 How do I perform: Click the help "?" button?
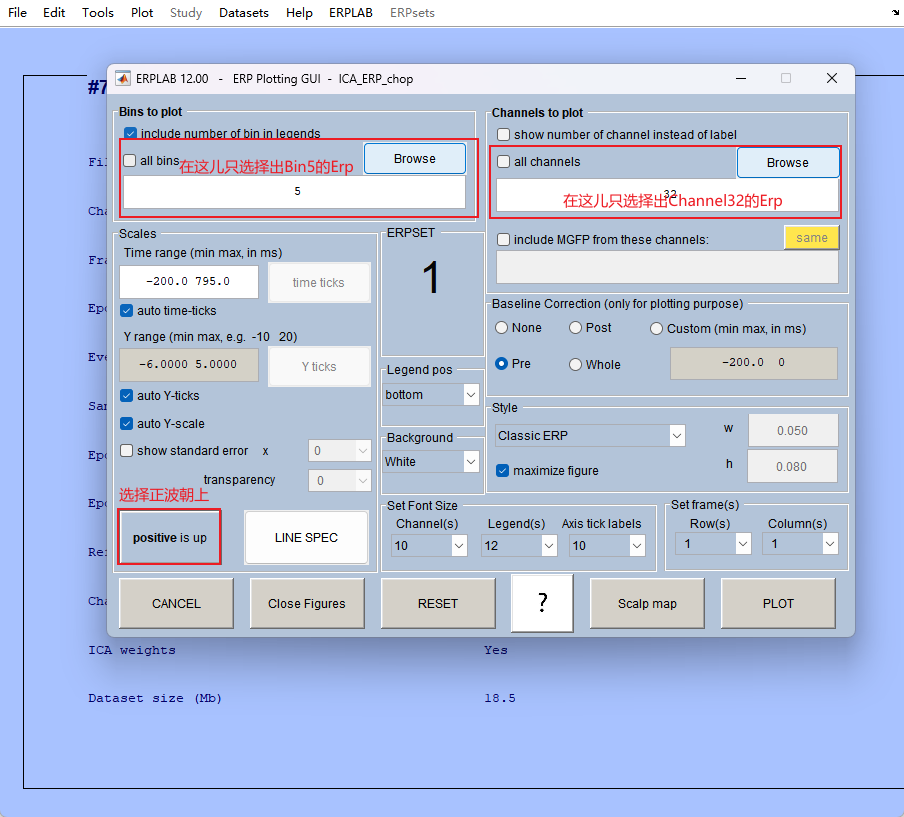pos(541,603)
